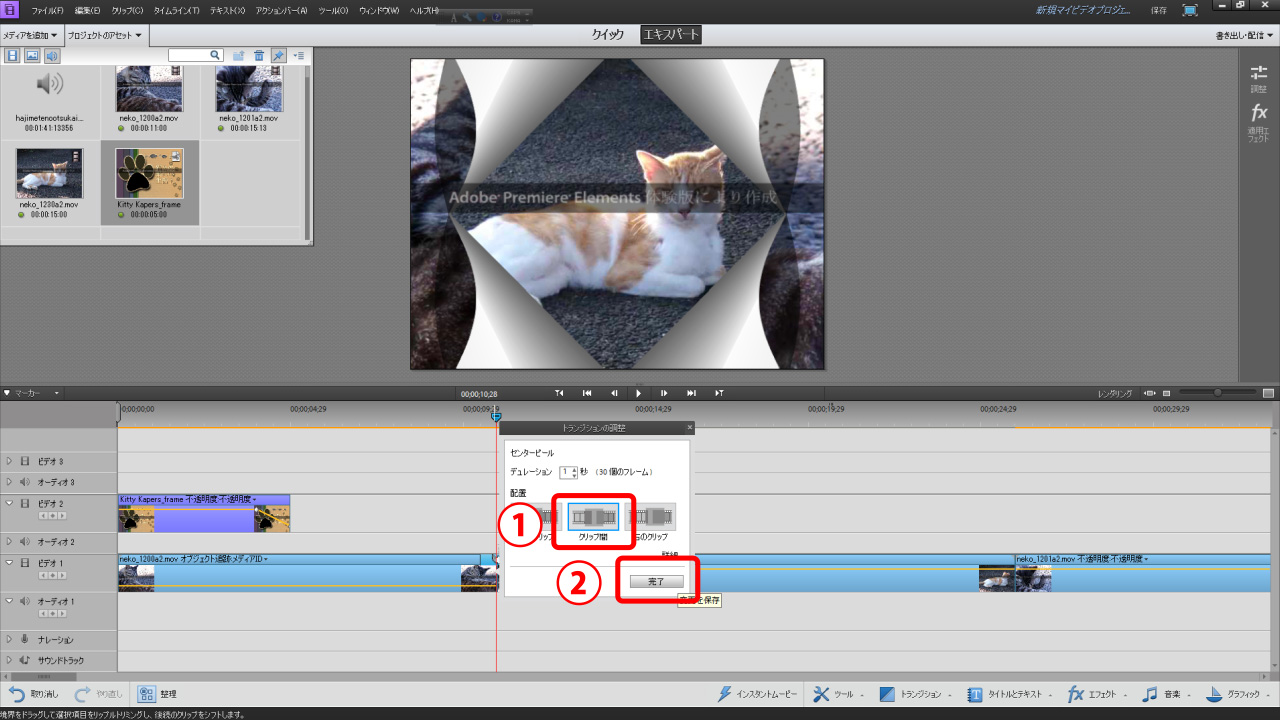This screenshot has width=1280, height=720.
Task: Select the Between Clips (クリップ間) alignment option
Action: [593, 516]
